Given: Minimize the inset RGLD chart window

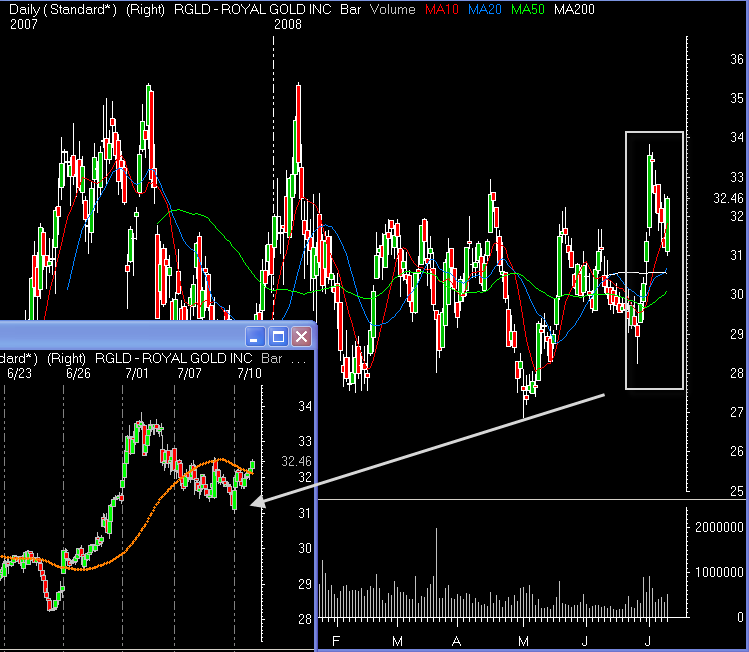Looking at the screenshot, I should click(x=255, y=337).
